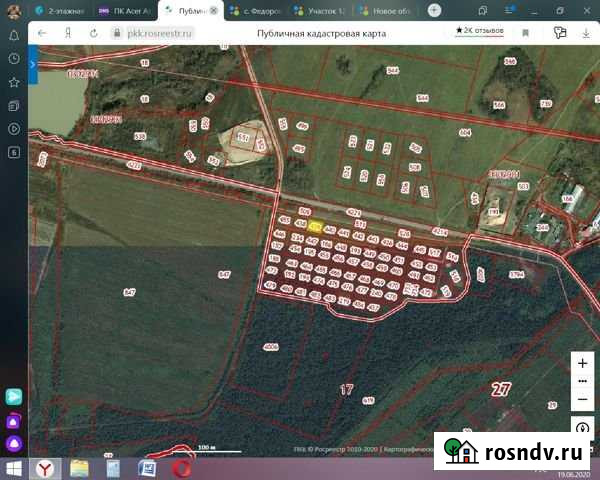Open a new browser tab
This screenshot has height=480, width=600.
pyautogui.click(x=434, y=10)
